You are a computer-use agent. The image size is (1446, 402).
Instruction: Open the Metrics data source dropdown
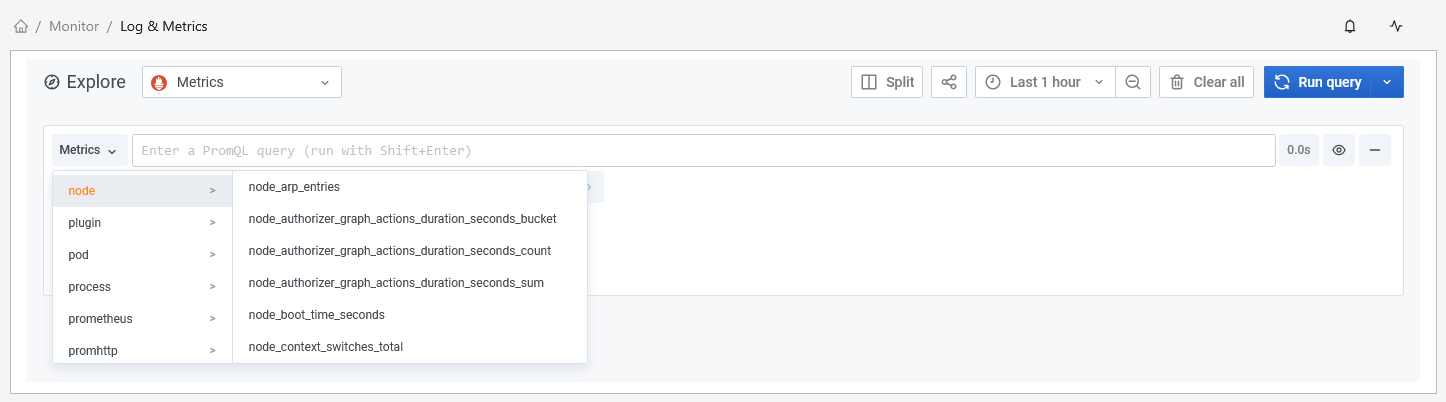(242, 82)
